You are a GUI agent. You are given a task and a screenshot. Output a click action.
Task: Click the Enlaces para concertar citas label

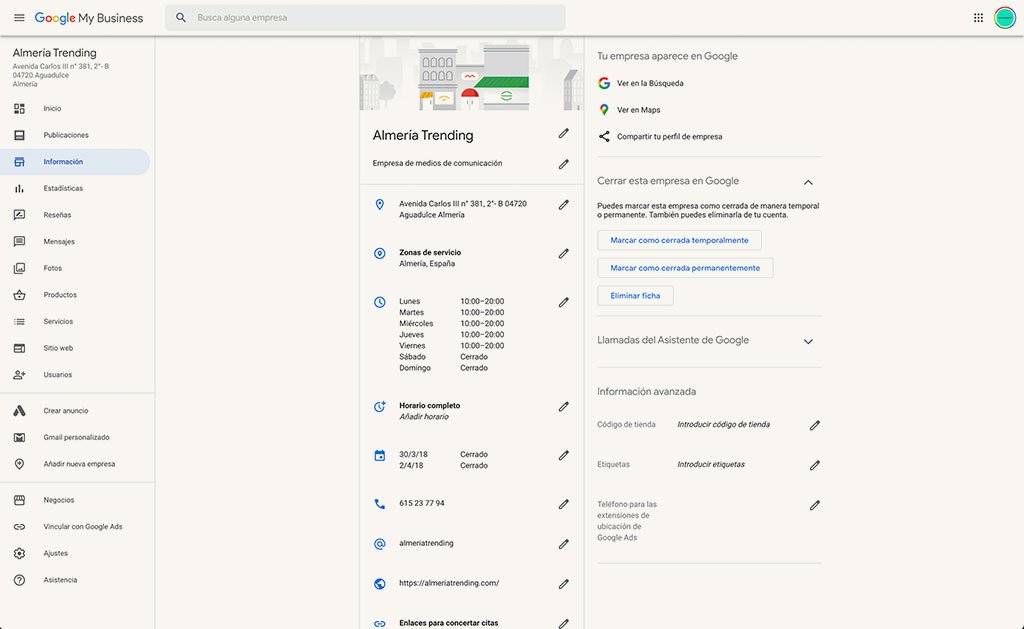coord(449,623)
